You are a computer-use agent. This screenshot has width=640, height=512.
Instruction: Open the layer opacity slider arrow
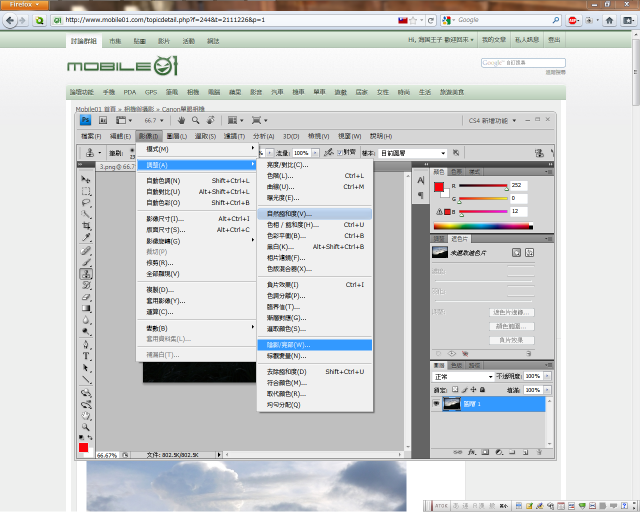547,376
